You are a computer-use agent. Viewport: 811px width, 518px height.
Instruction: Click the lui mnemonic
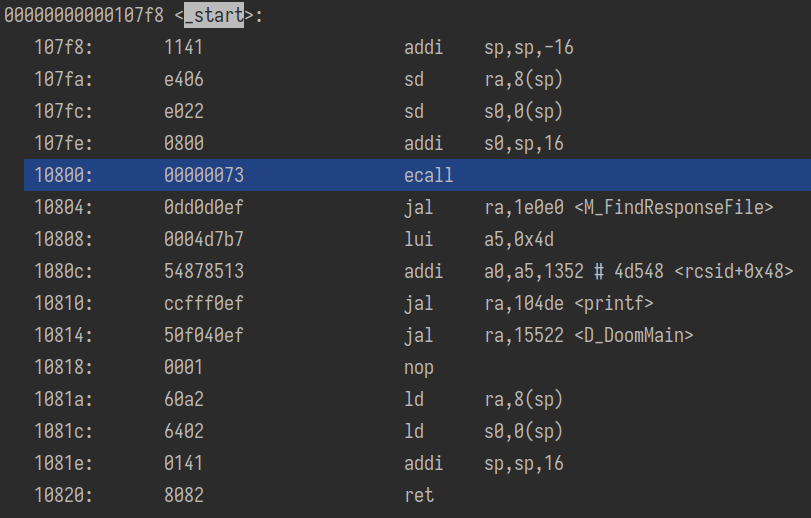tap(418, 239)
